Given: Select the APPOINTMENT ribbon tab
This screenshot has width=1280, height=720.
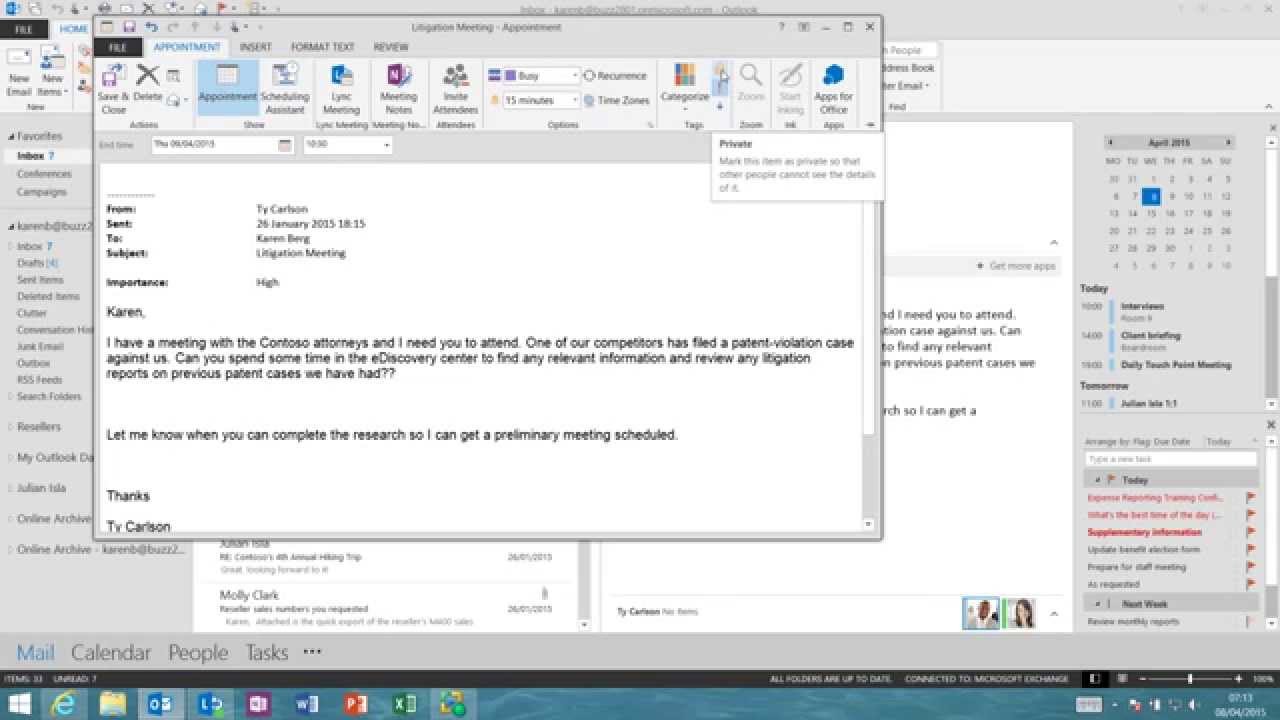Looking at the screenshot, I should (187, 47).
